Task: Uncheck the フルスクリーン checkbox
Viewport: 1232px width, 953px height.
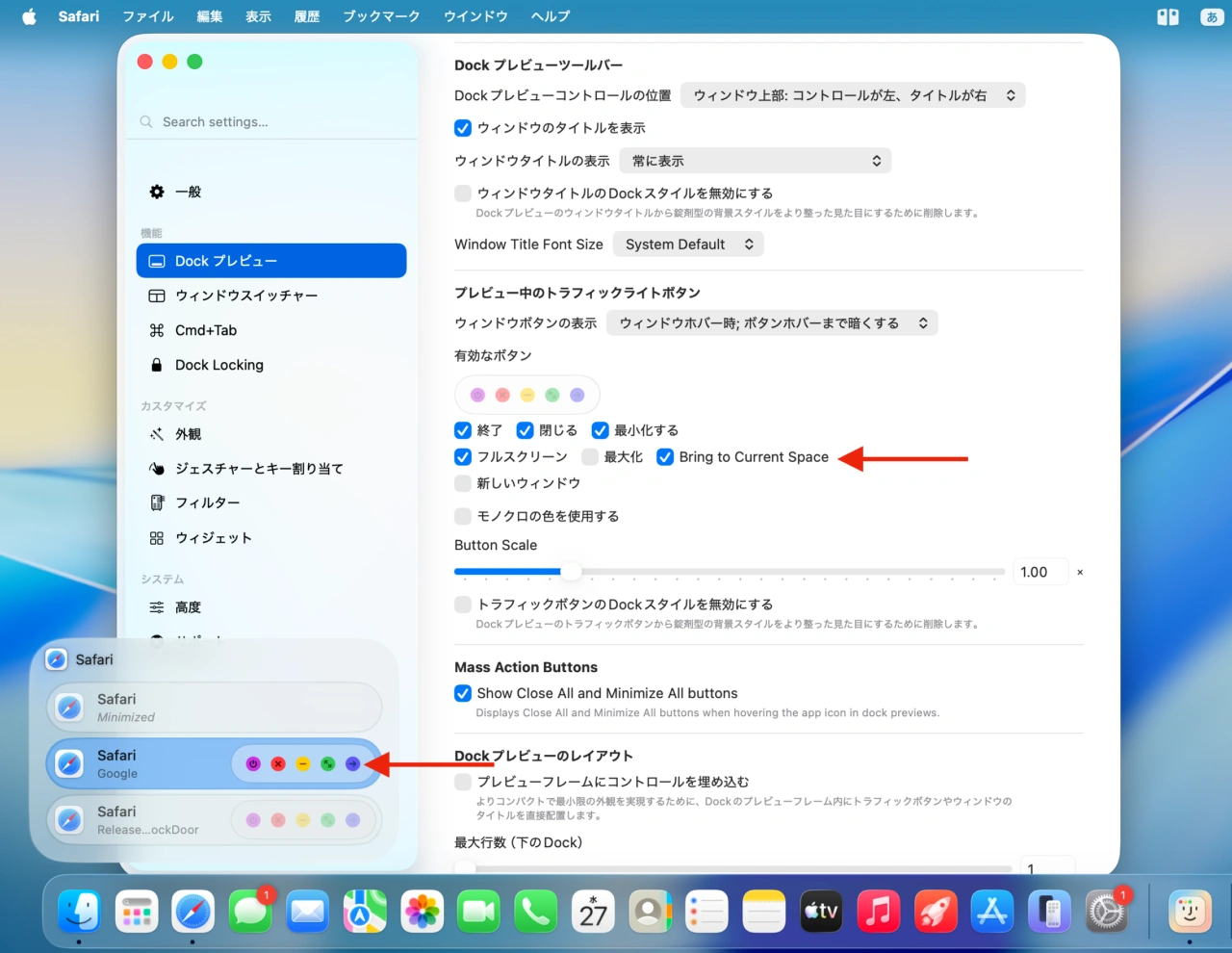Action: (463, 456)
